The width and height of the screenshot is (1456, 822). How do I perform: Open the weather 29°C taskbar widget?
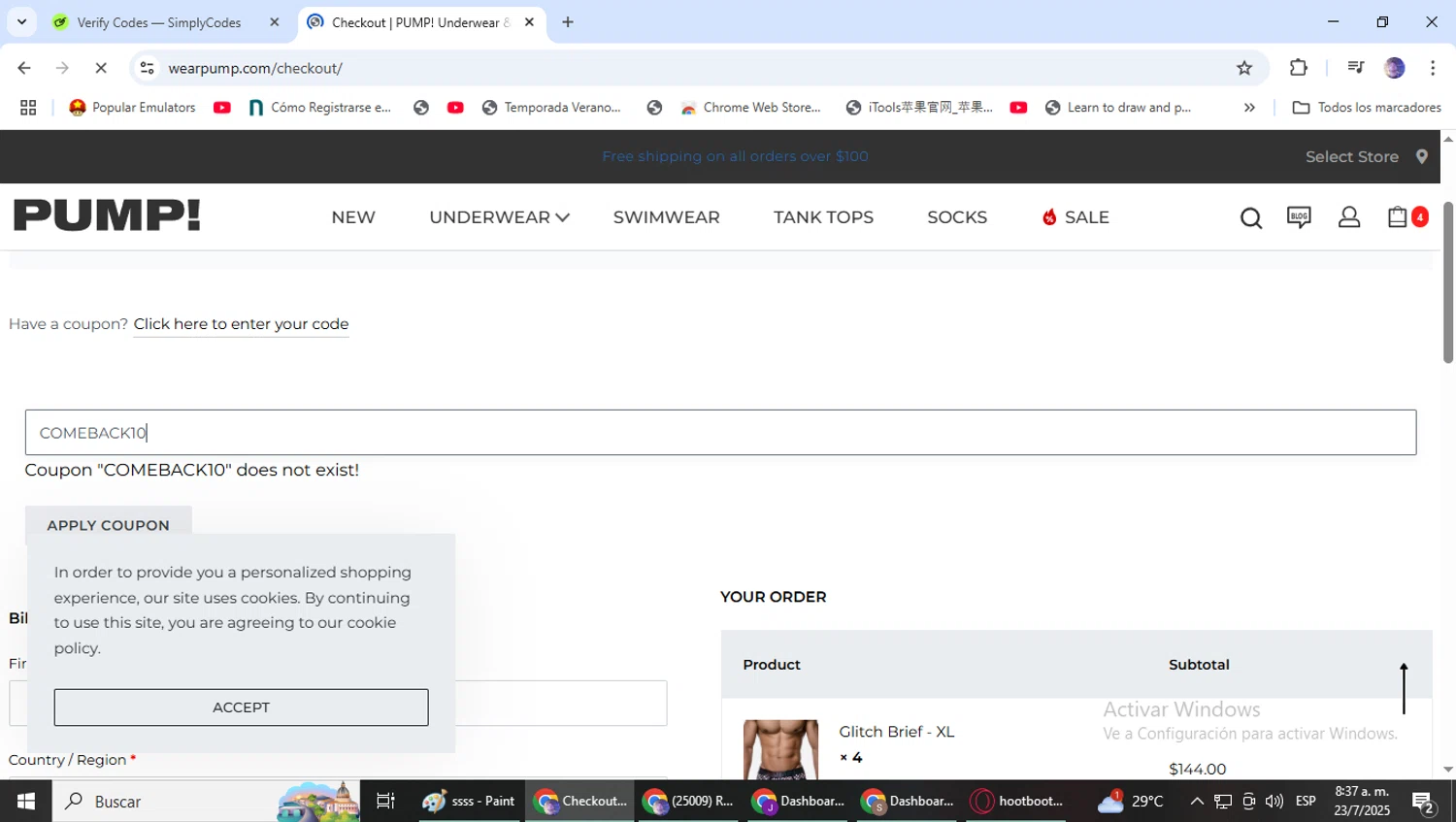pyautogui.click(x=1131, y=801)
